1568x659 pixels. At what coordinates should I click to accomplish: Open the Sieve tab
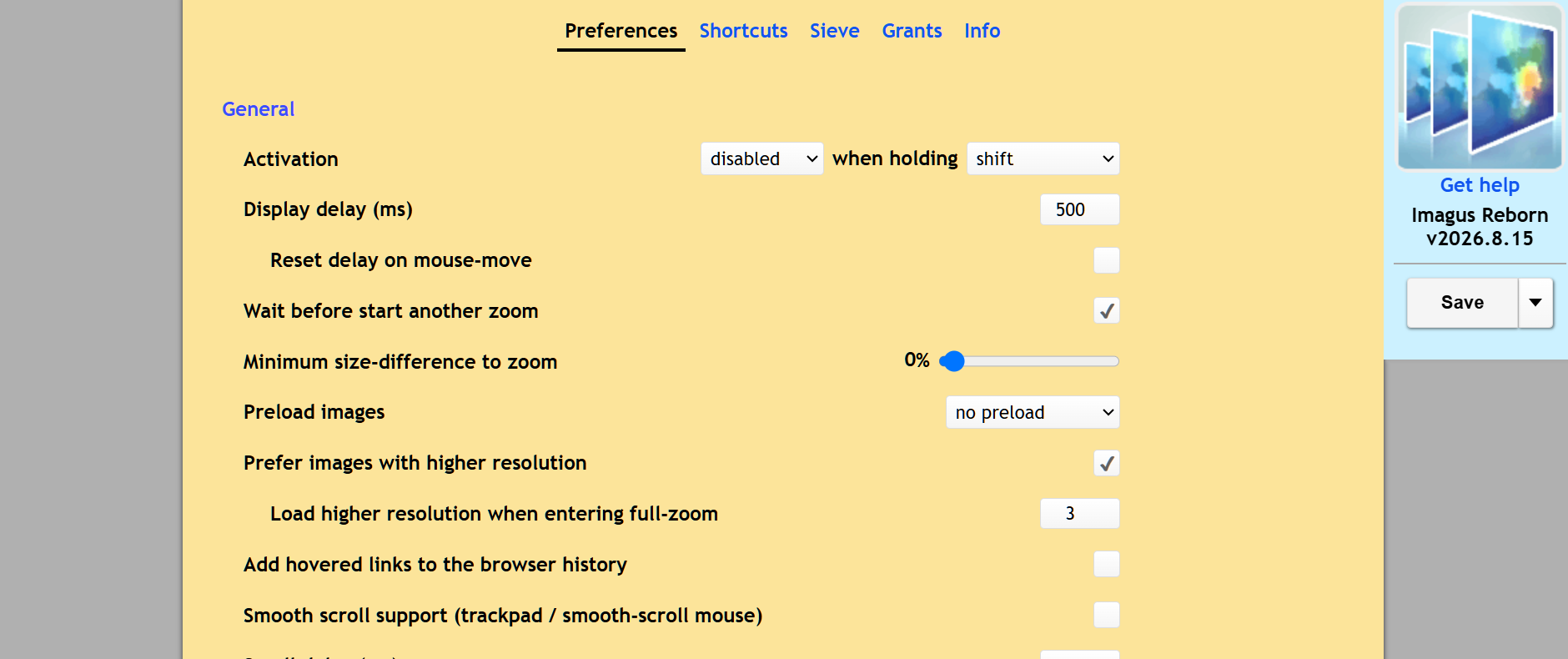click(834, 31)
